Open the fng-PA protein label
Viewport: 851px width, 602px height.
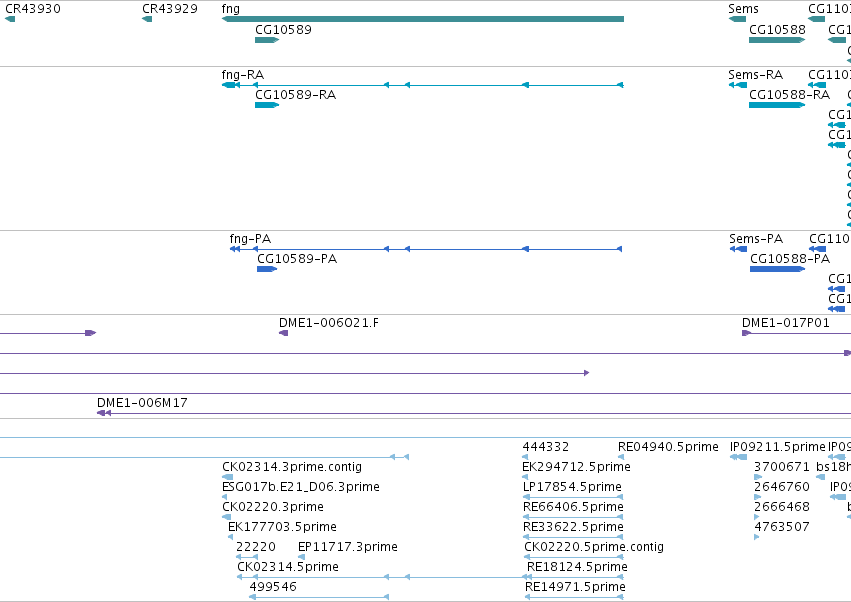pos(250,238)
